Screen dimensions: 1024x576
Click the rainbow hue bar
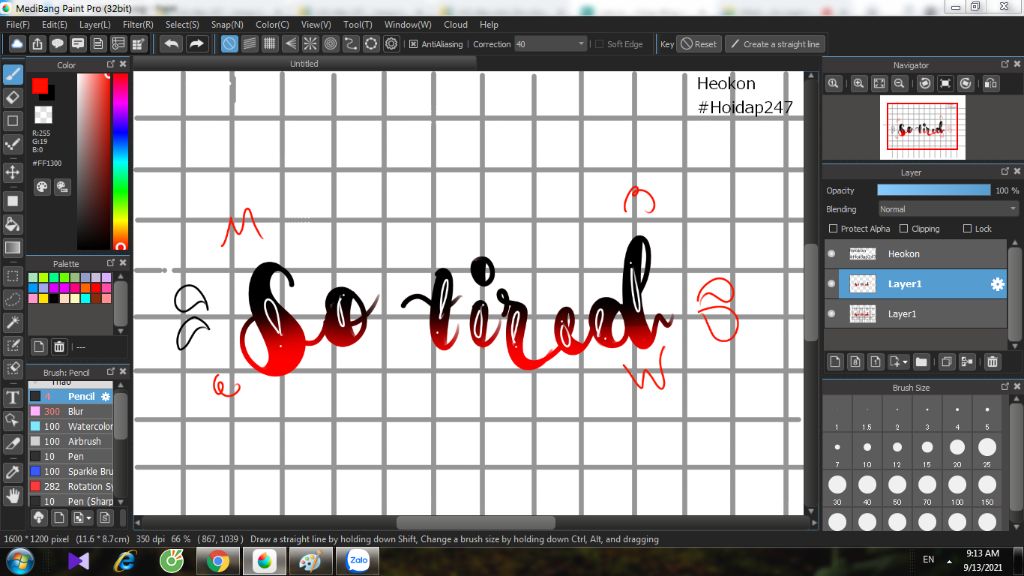tap(120, 161)
